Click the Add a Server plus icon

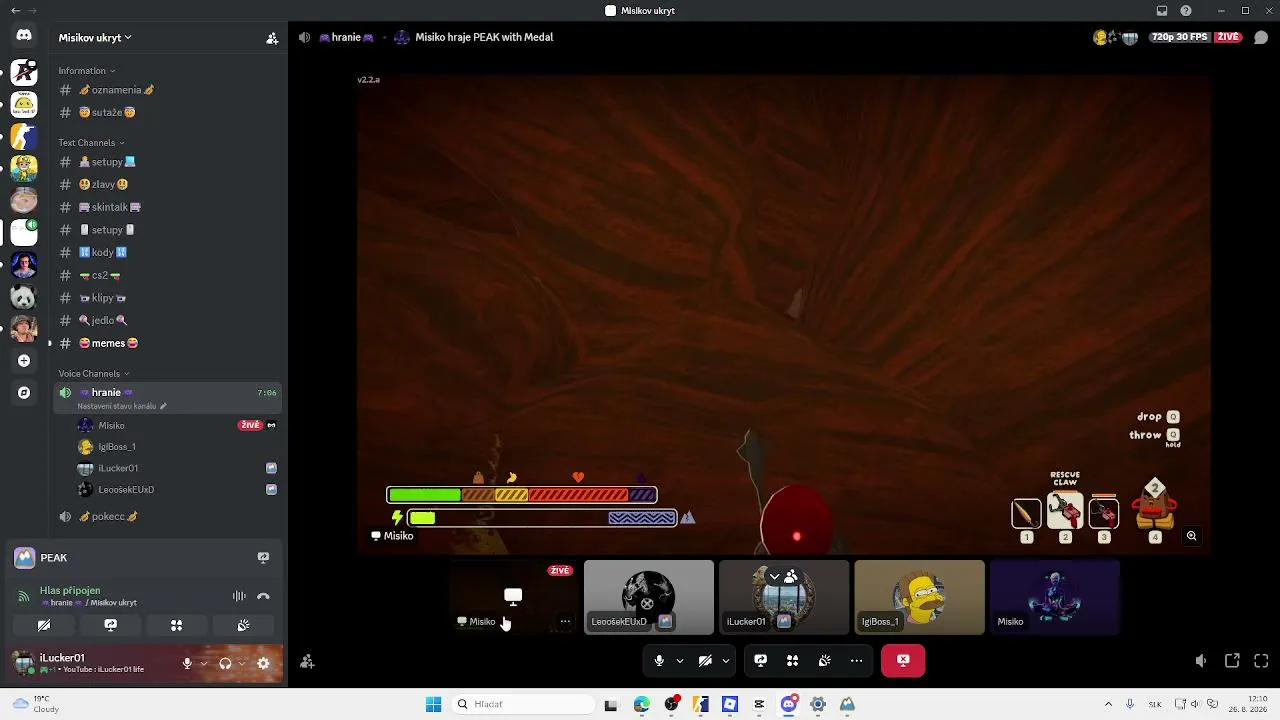point(24,360)
